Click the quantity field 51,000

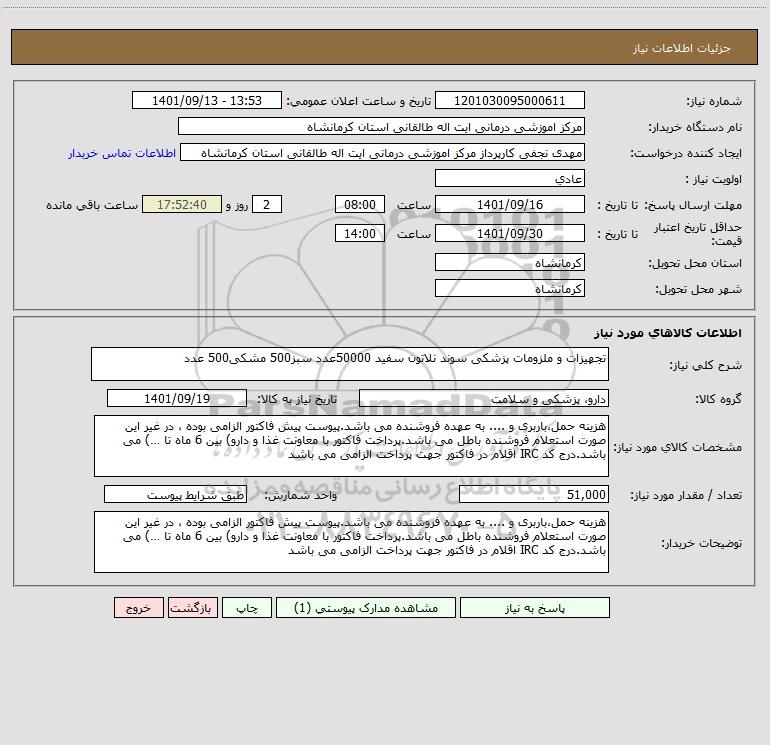click(x=534, y=495)
